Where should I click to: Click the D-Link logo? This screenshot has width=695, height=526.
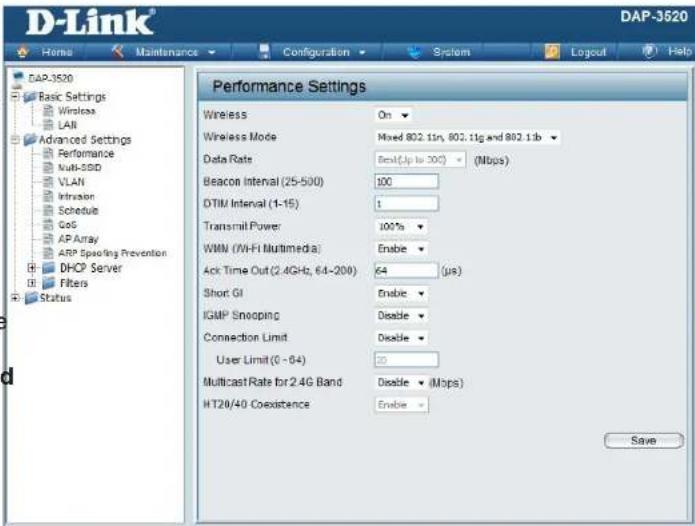point(90,22)
